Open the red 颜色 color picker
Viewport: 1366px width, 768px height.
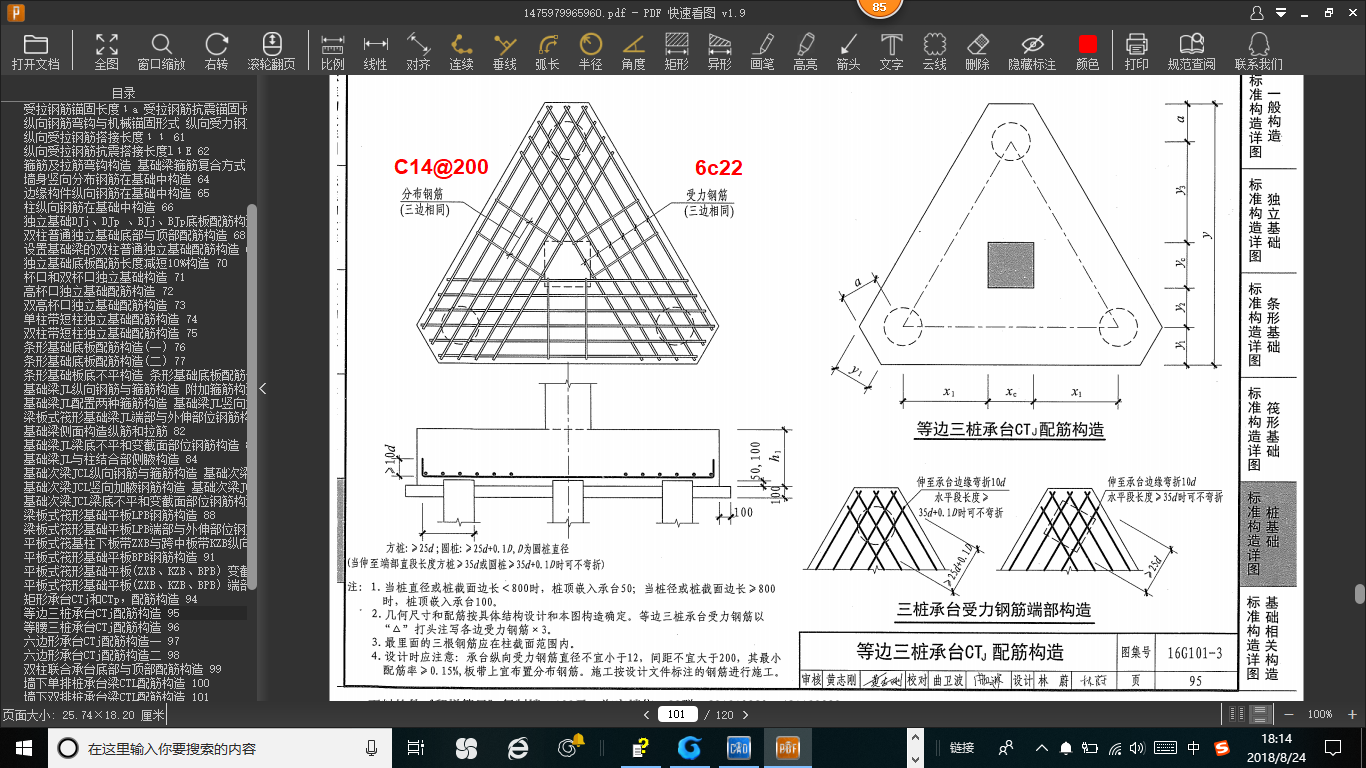point(1087,51)
